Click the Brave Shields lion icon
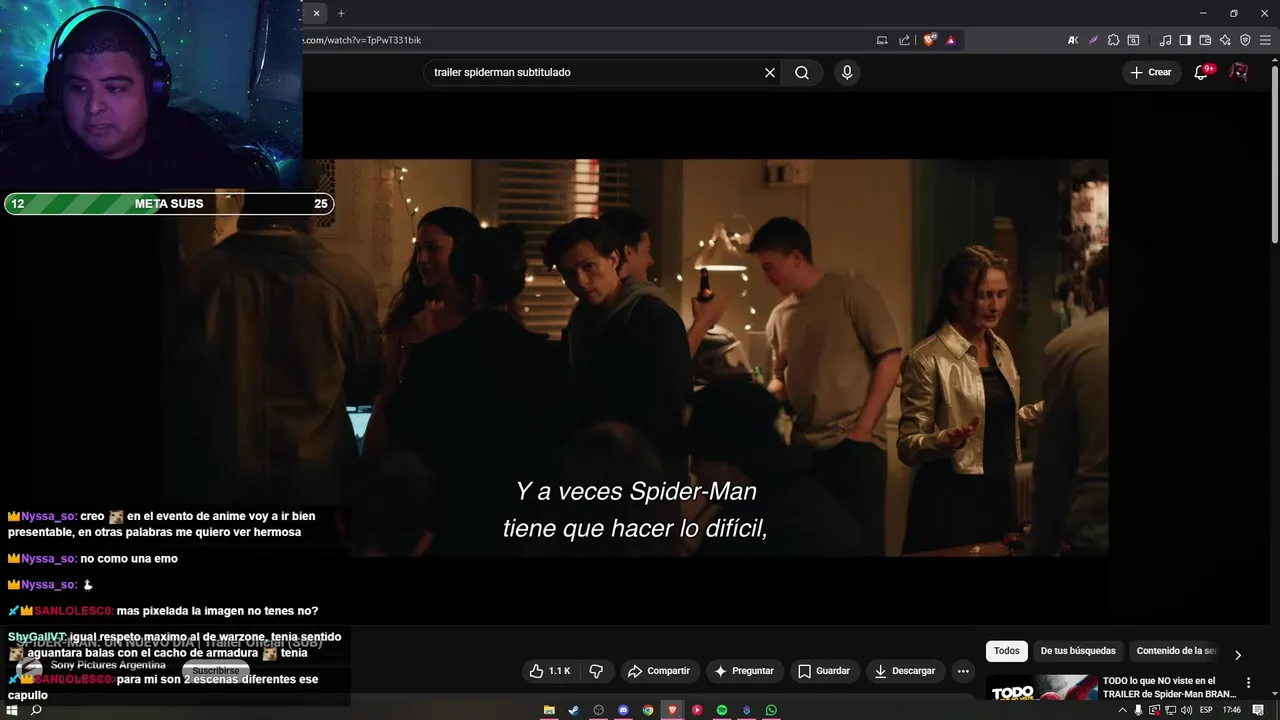Viewport: 1280px width, 720px height. click(930, 40)
